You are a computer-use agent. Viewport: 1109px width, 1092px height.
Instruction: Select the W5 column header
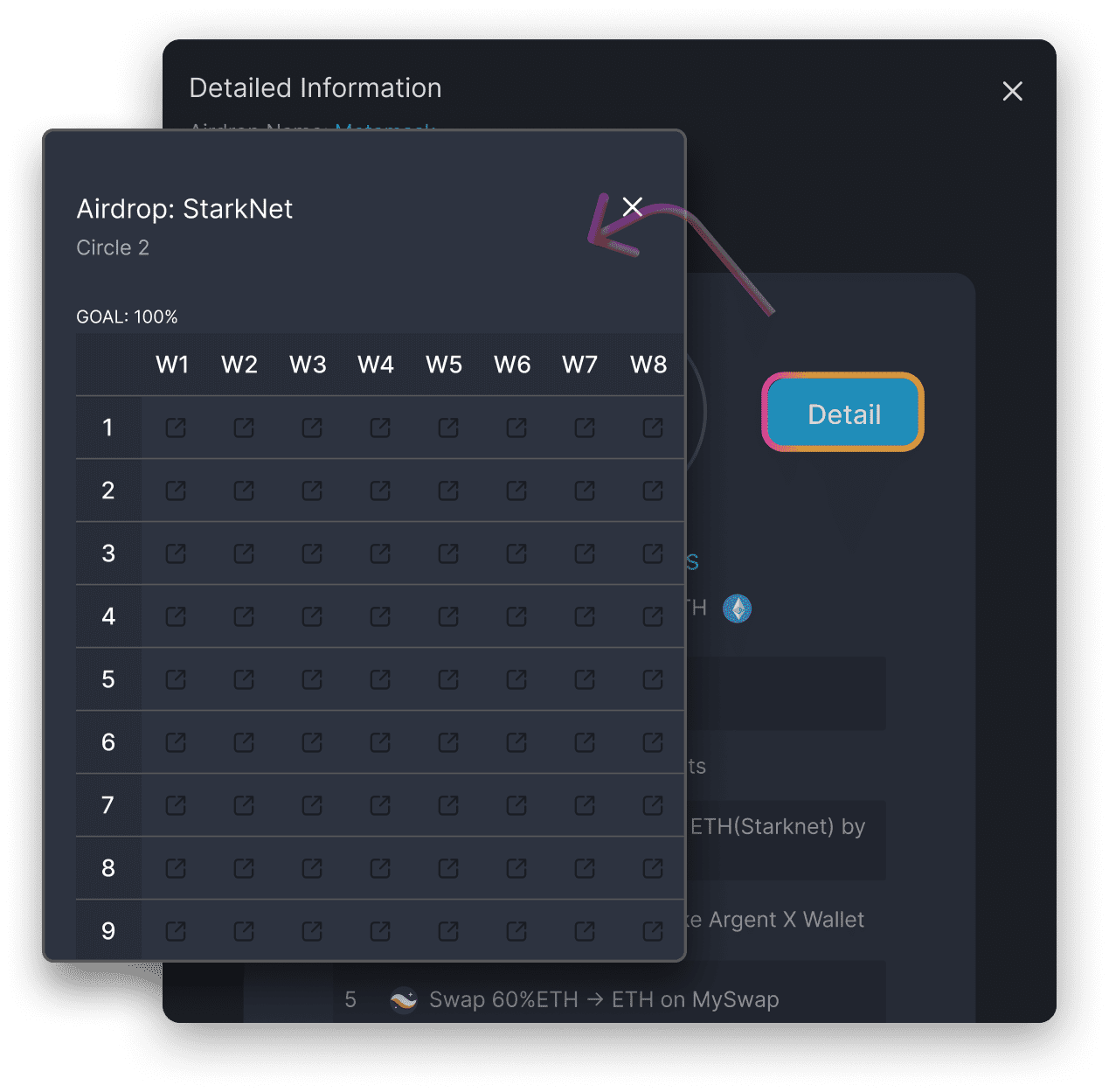point(444,365)
